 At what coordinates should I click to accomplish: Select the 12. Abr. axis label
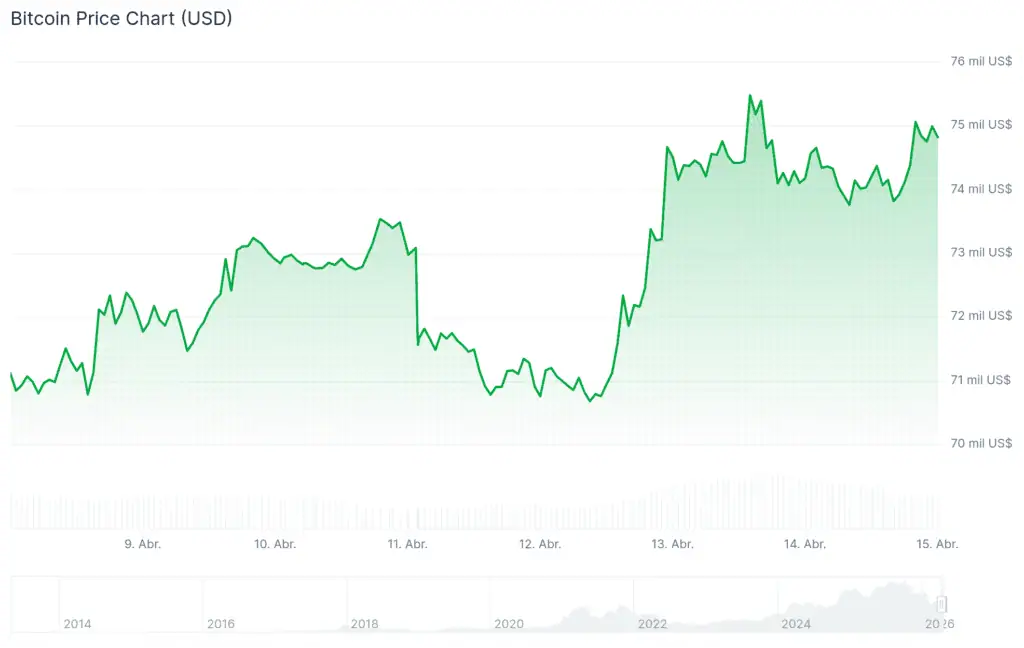tap(540, 544)
